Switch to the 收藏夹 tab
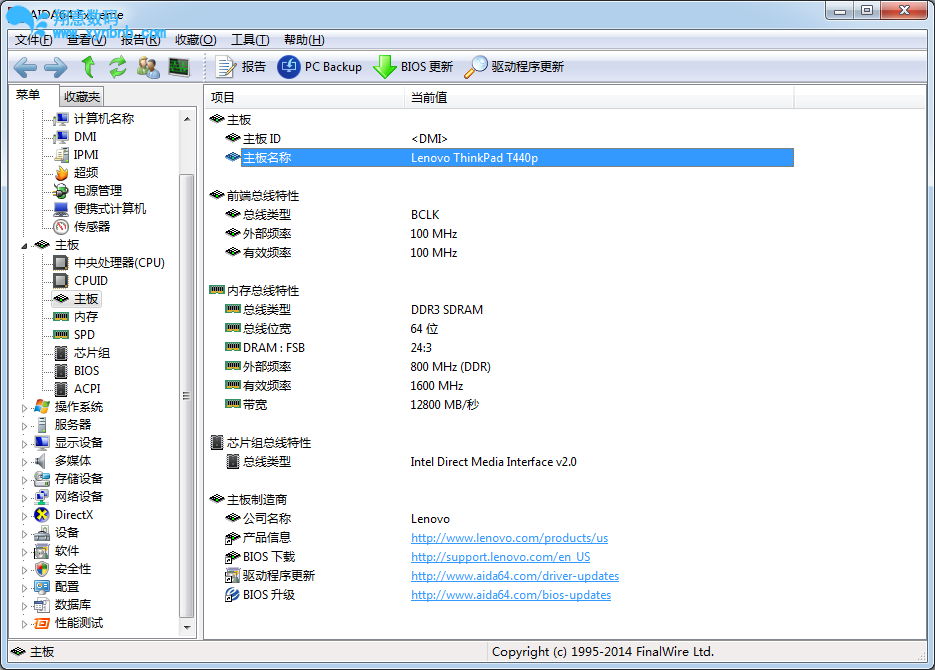This screenshot has height=670, width=935. pos(82,97)
